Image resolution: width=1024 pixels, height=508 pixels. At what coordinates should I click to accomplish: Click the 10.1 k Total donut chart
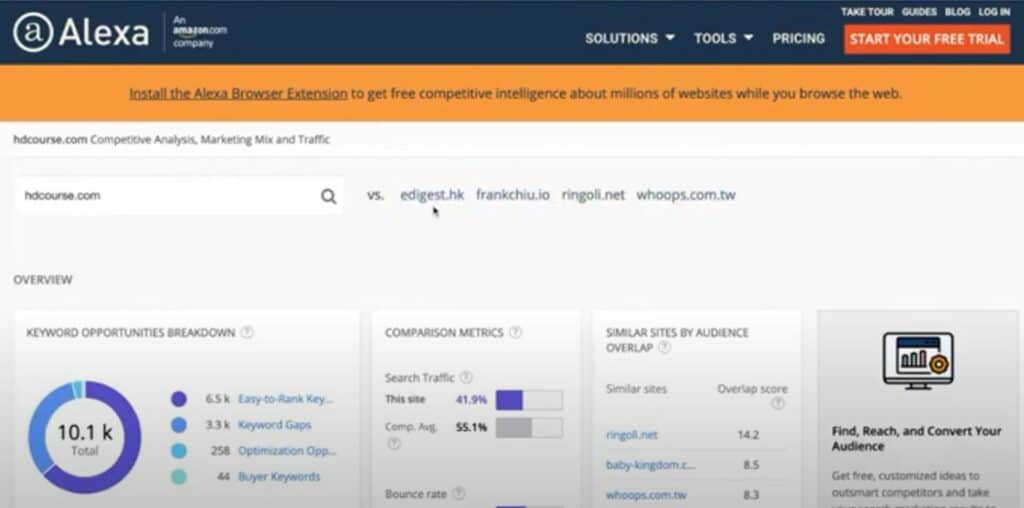(x=84, y=437)
